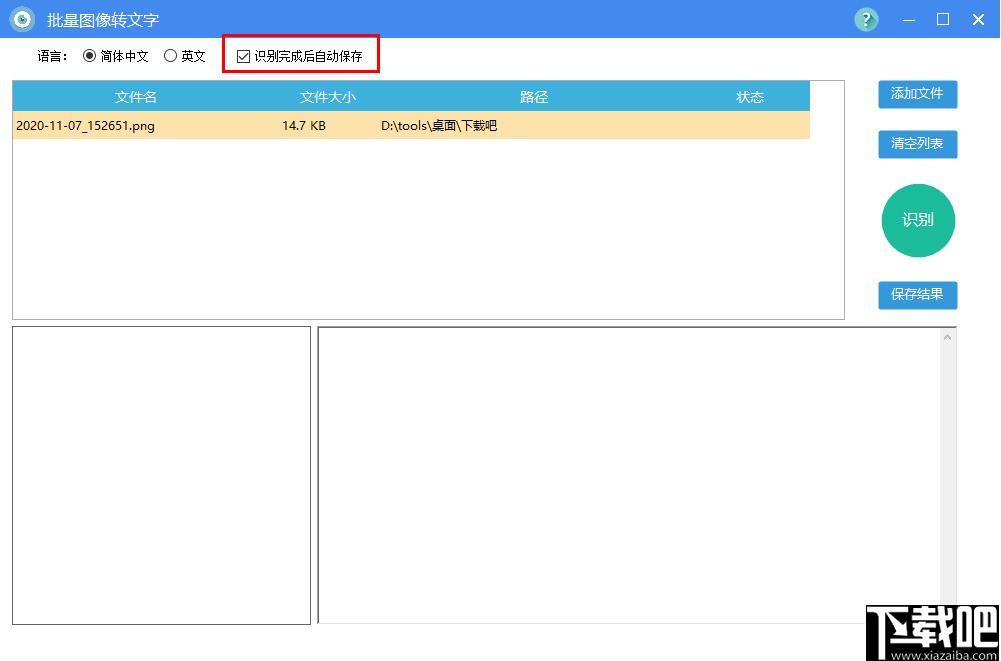1001x661 pixels.
Task: Open the help question mark icon
Action: point(866,19)
